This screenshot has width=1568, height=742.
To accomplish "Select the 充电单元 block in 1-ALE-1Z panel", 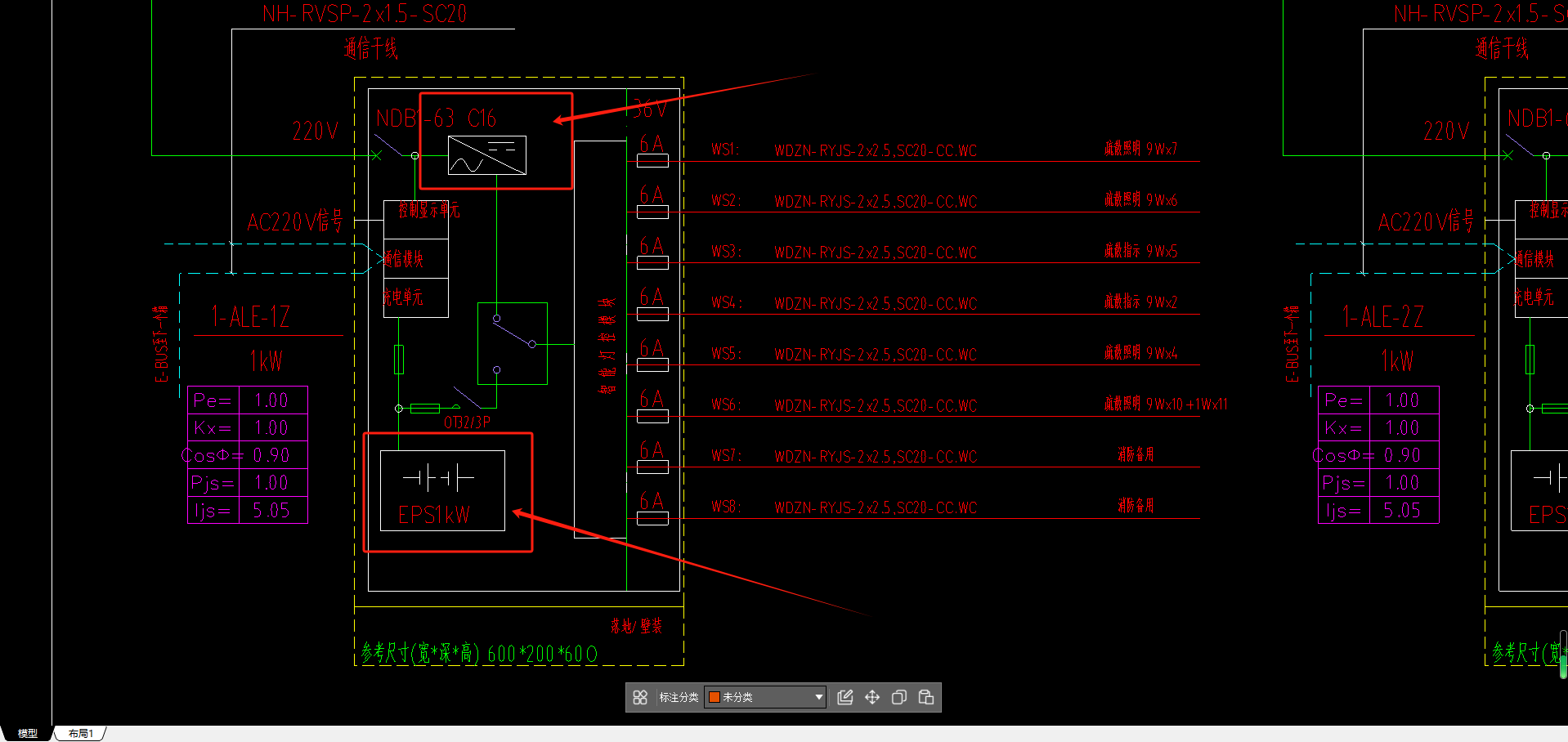I will [x=415, y=297].
